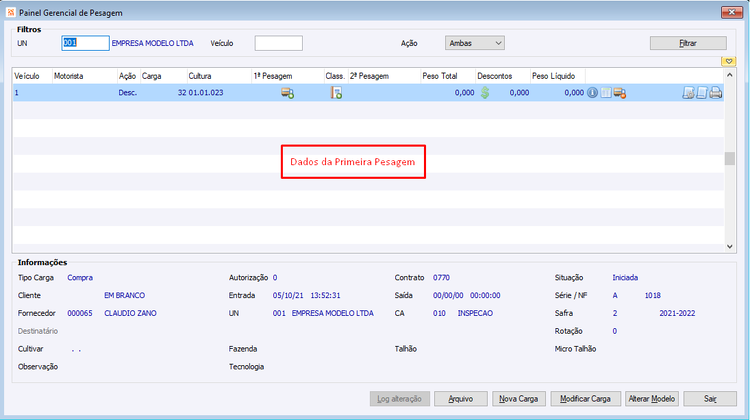Open the Arquivo button

pos(461,398)
